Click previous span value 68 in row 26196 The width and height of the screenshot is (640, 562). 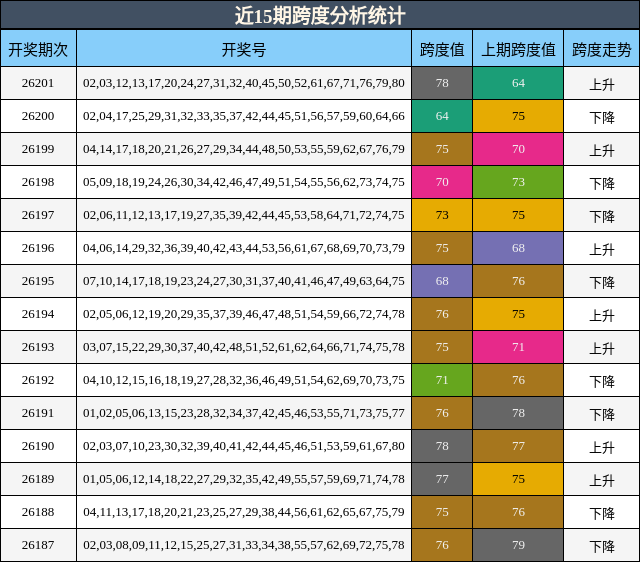(x=518, y=248)
